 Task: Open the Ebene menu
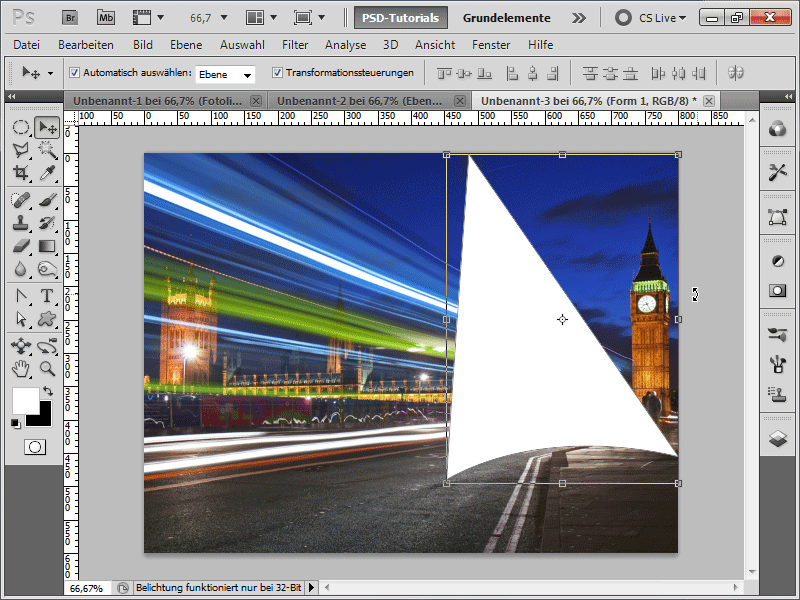[x=186, y=45]
